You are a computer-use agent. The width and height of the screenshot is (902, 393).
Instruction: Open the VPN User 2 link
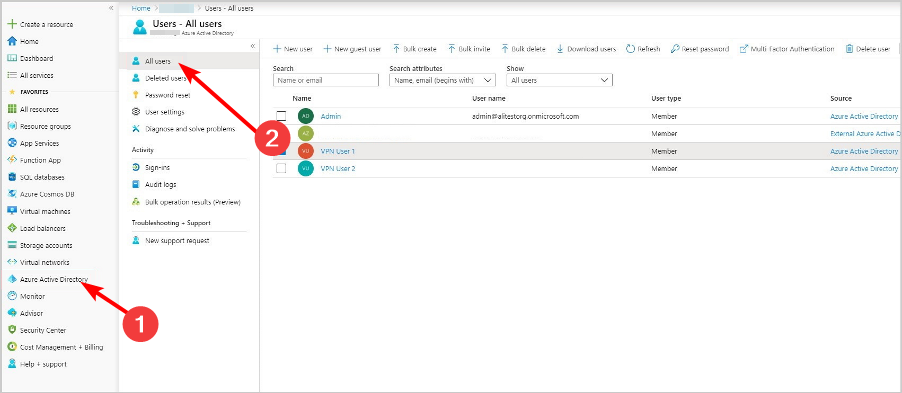[x=338, y=169]
